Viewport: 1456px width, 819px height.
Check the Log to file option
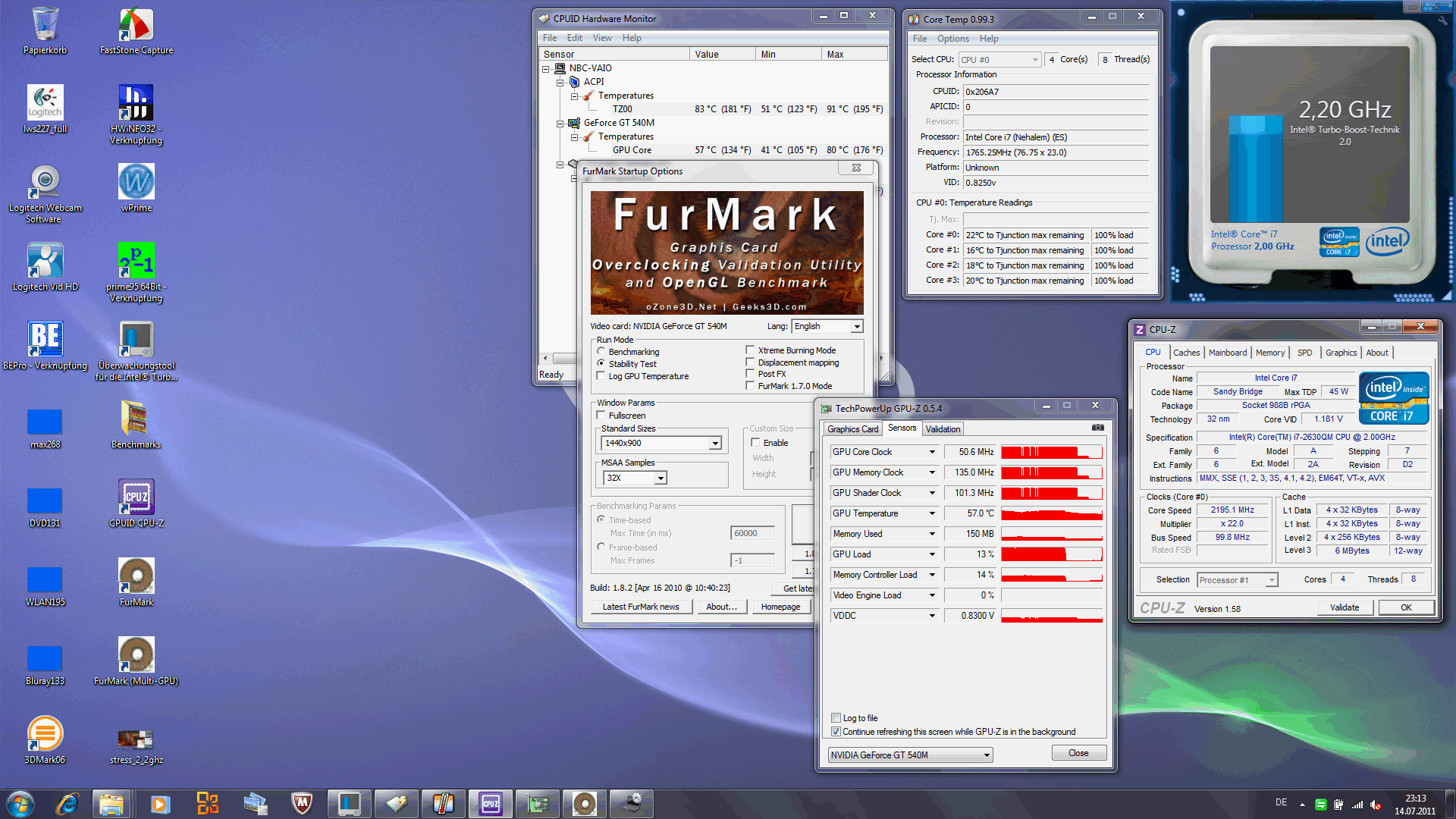point(836,718)
